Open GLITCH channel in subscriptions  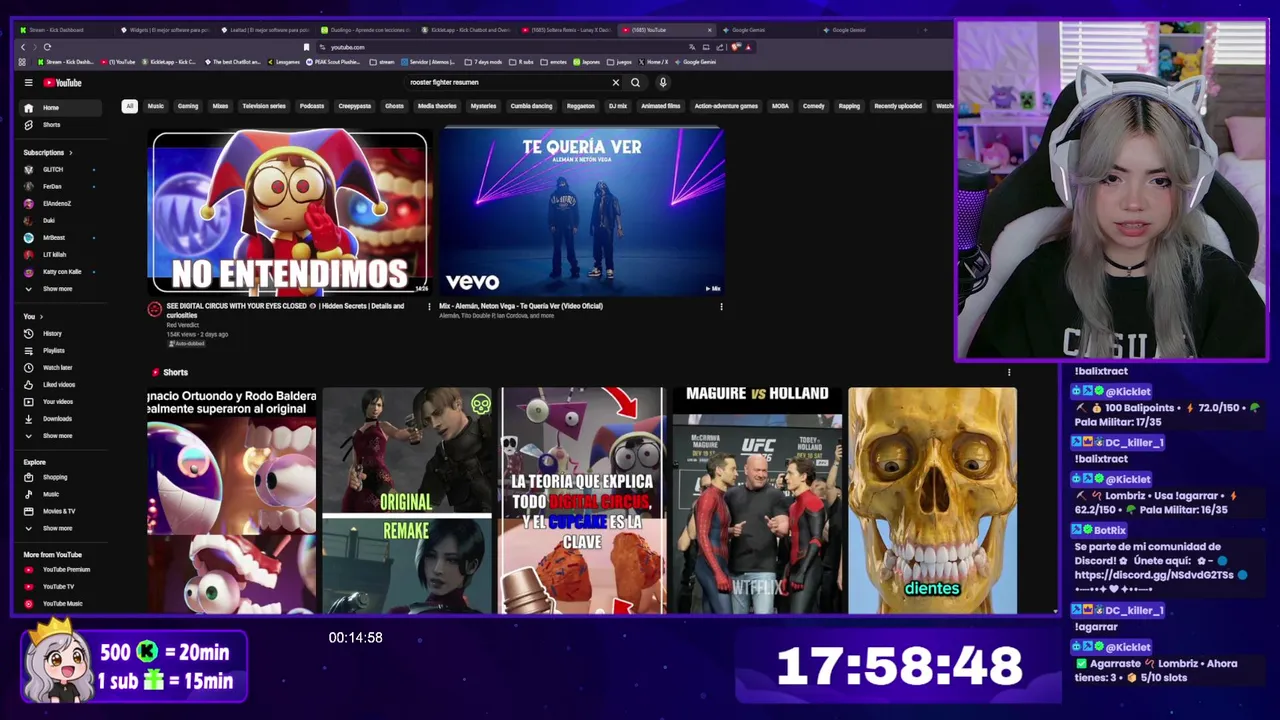pos(62,170)
